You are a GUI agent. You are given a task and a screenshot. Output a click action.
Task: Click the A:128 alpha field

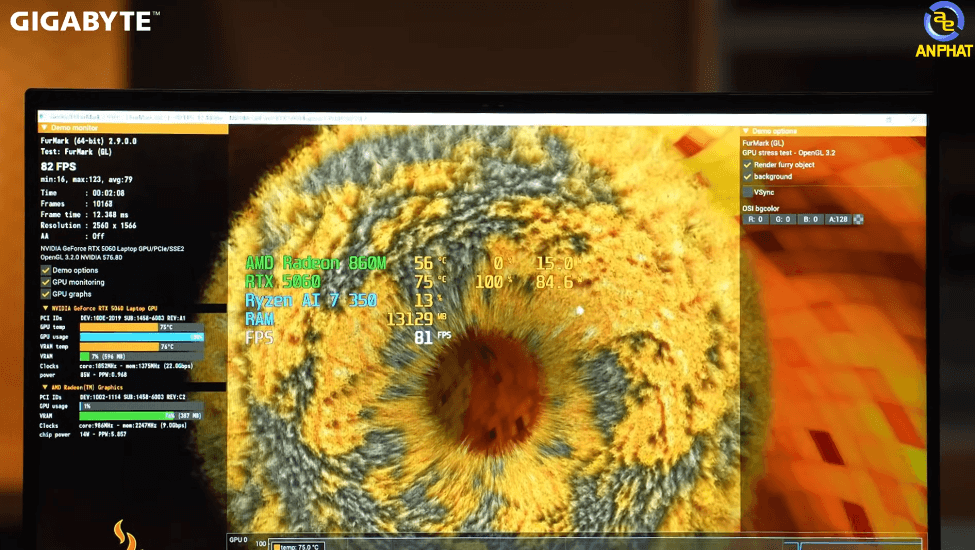pos(838,219)
